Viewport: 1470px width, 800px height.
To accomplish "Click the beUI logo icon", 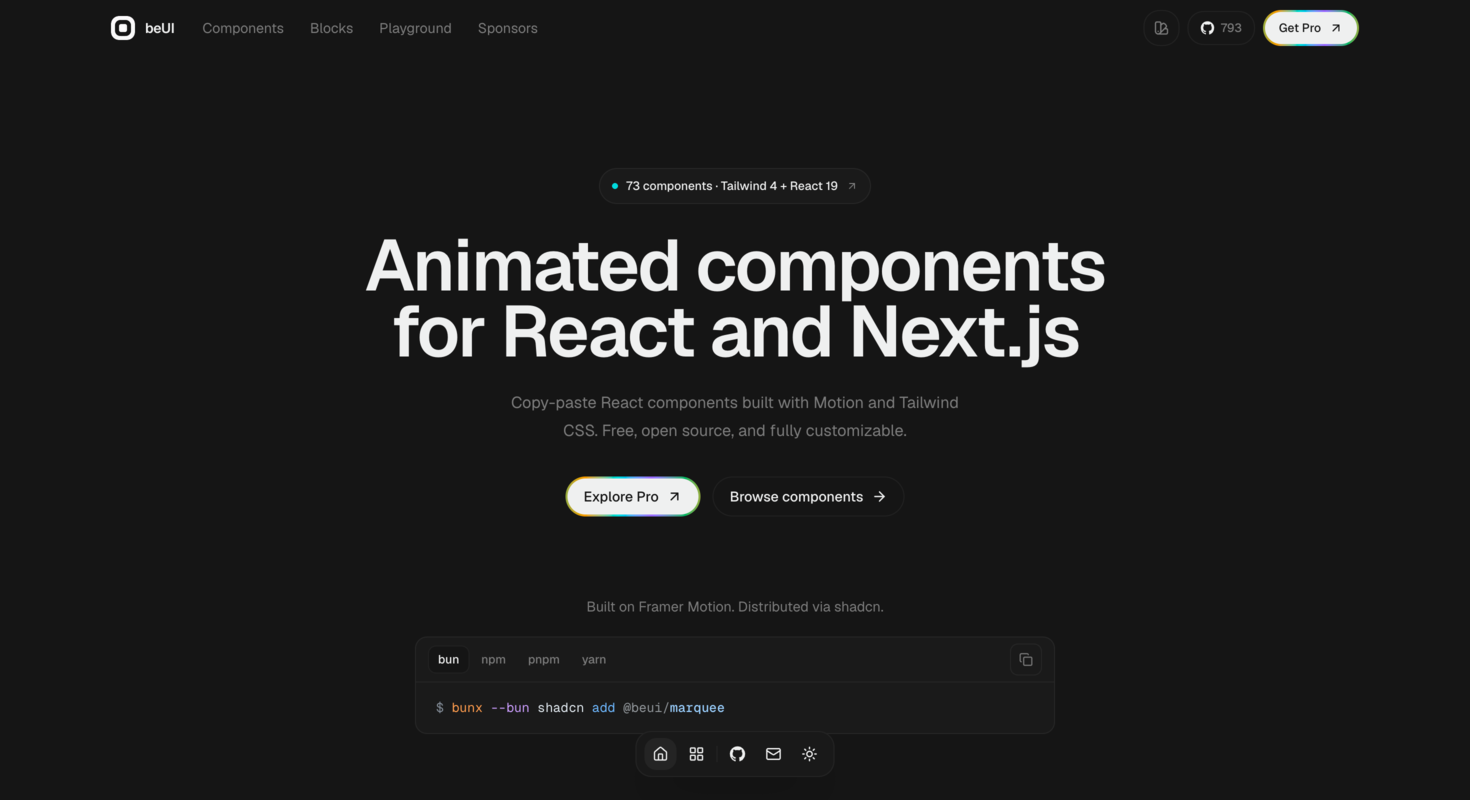I will click(x=123, y=28).
